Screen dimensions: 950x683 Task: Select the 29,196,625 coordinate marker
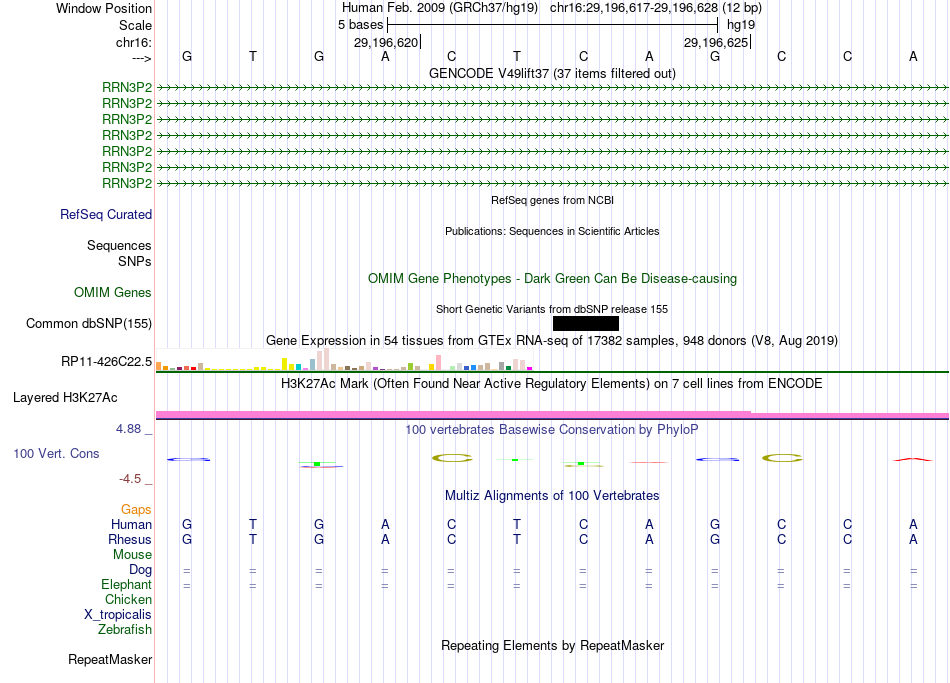point(717,42)
